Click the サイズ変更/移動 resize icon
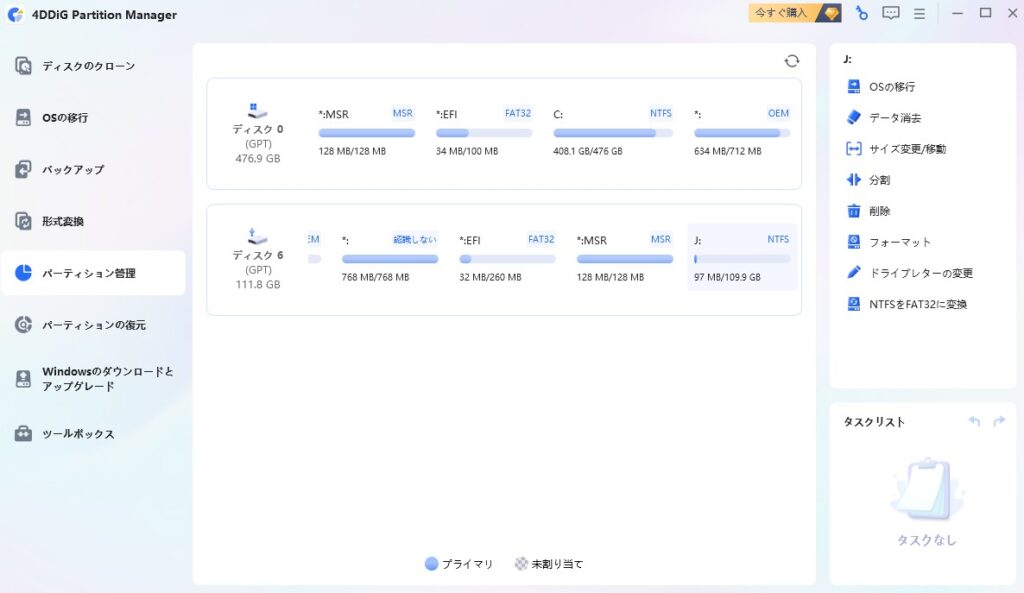Viewport: 1024px width, 593px height. pyautogui.click(x=854, y=149)
